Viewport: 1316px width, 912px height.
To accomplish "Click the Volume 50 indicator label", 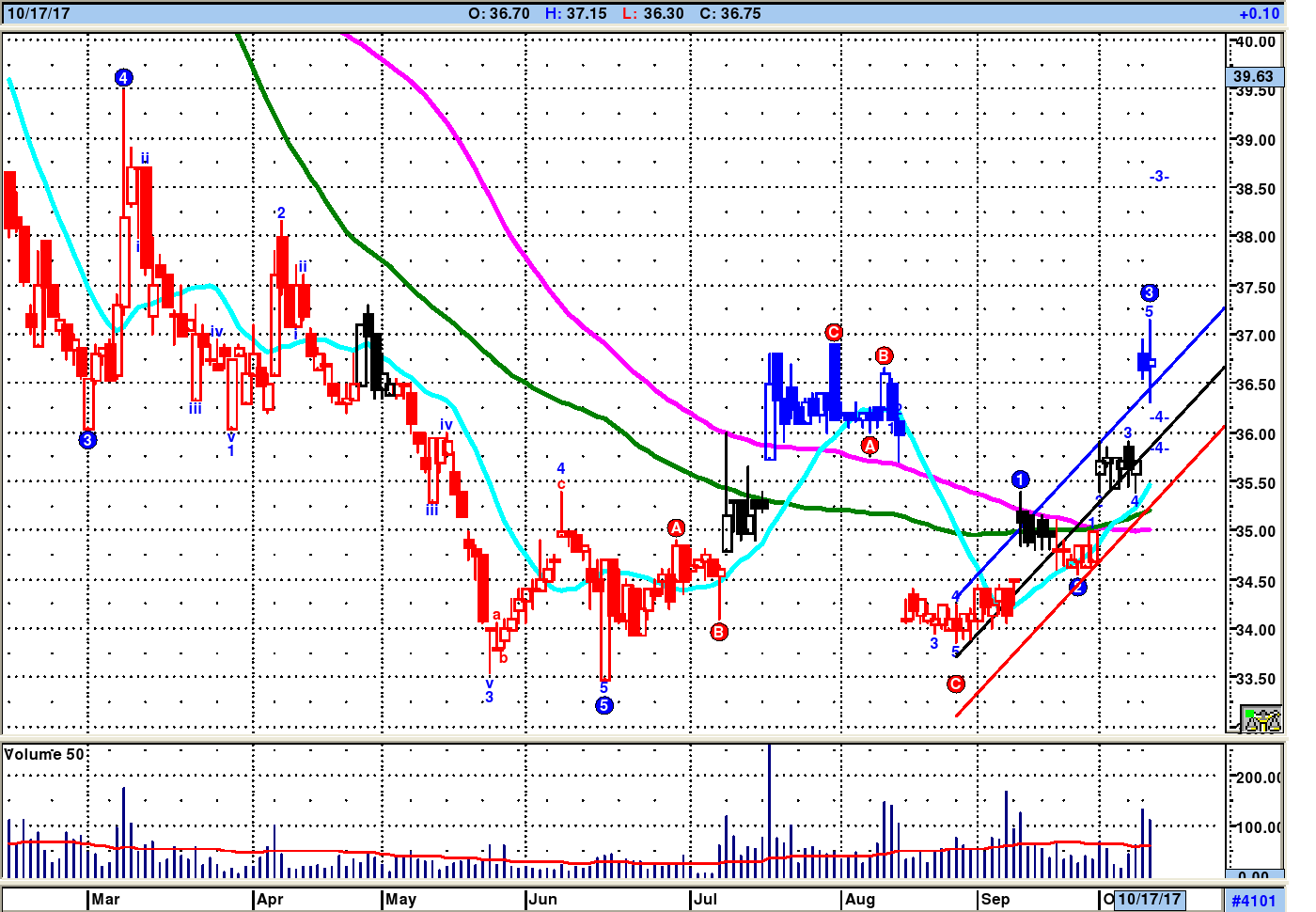I will pos(44,754).
